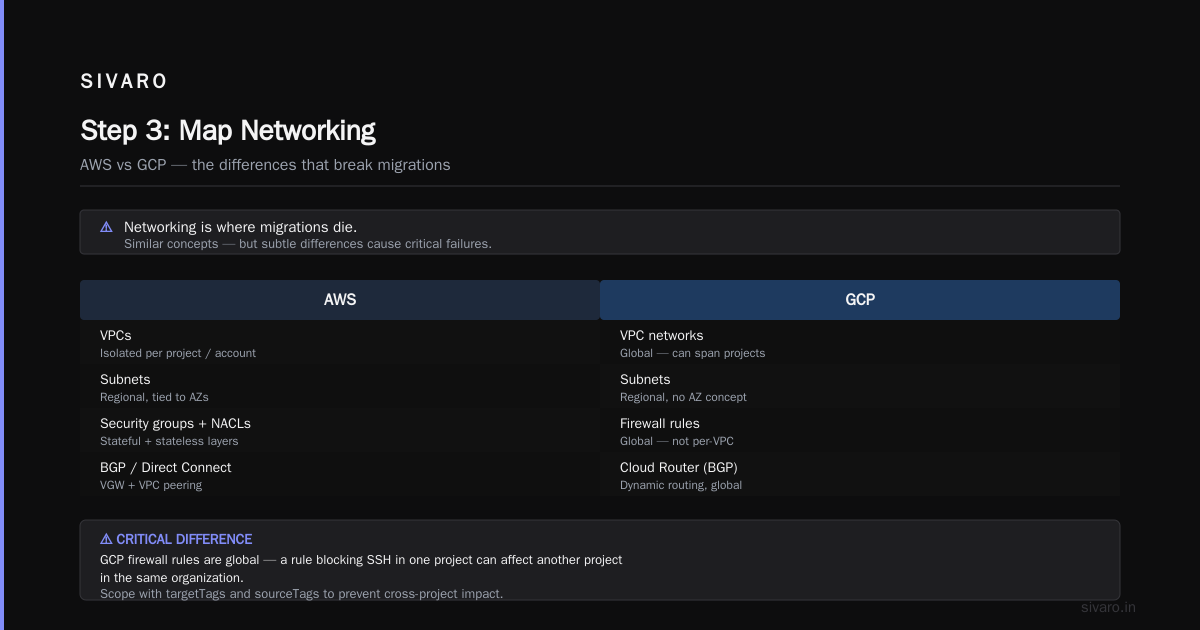
Task: Click the warning icon beside Networking is where migrations die
Action: 106,227
